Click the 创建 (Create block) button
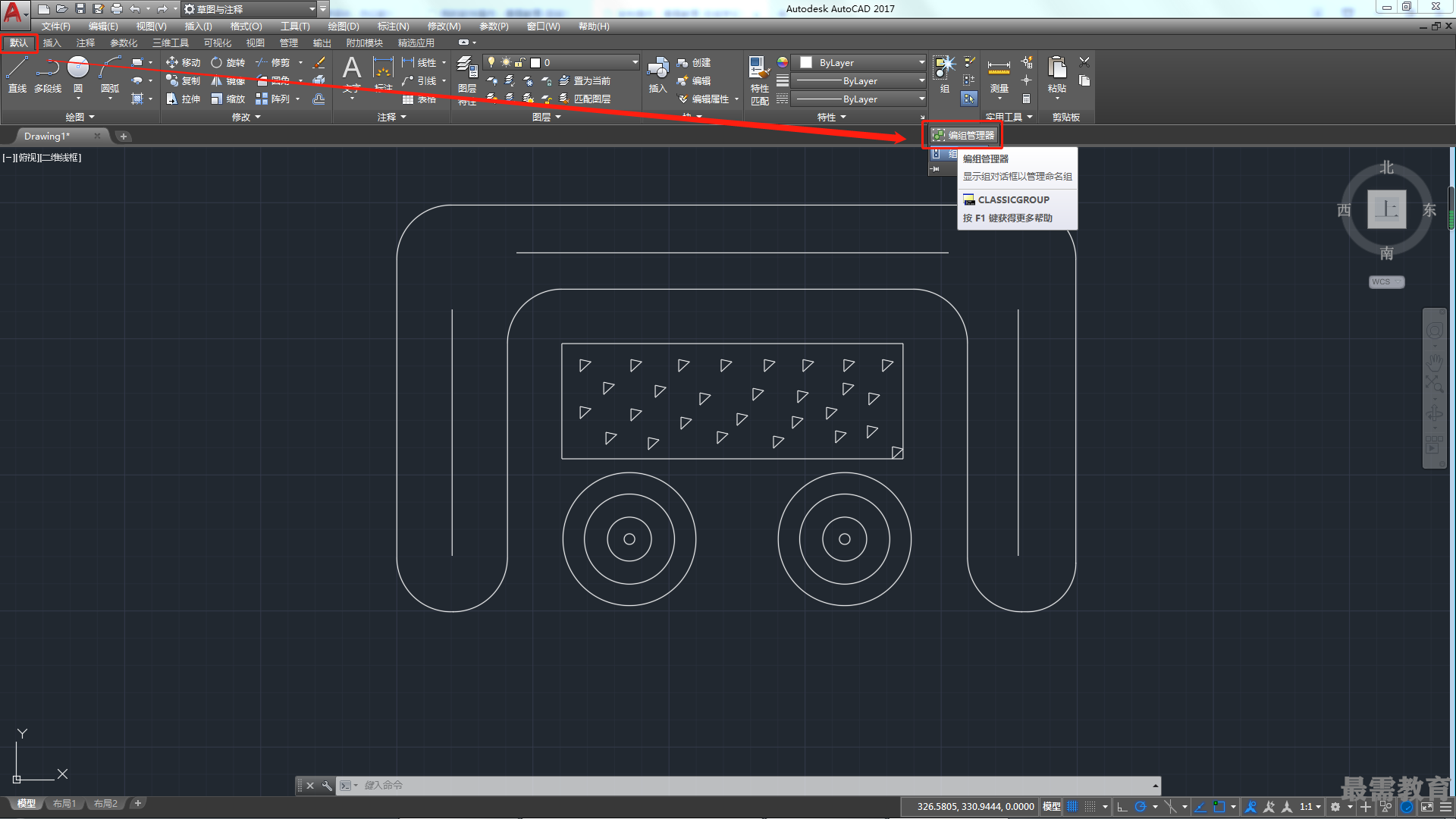The image size is (1456, 819). coord(694,62)
